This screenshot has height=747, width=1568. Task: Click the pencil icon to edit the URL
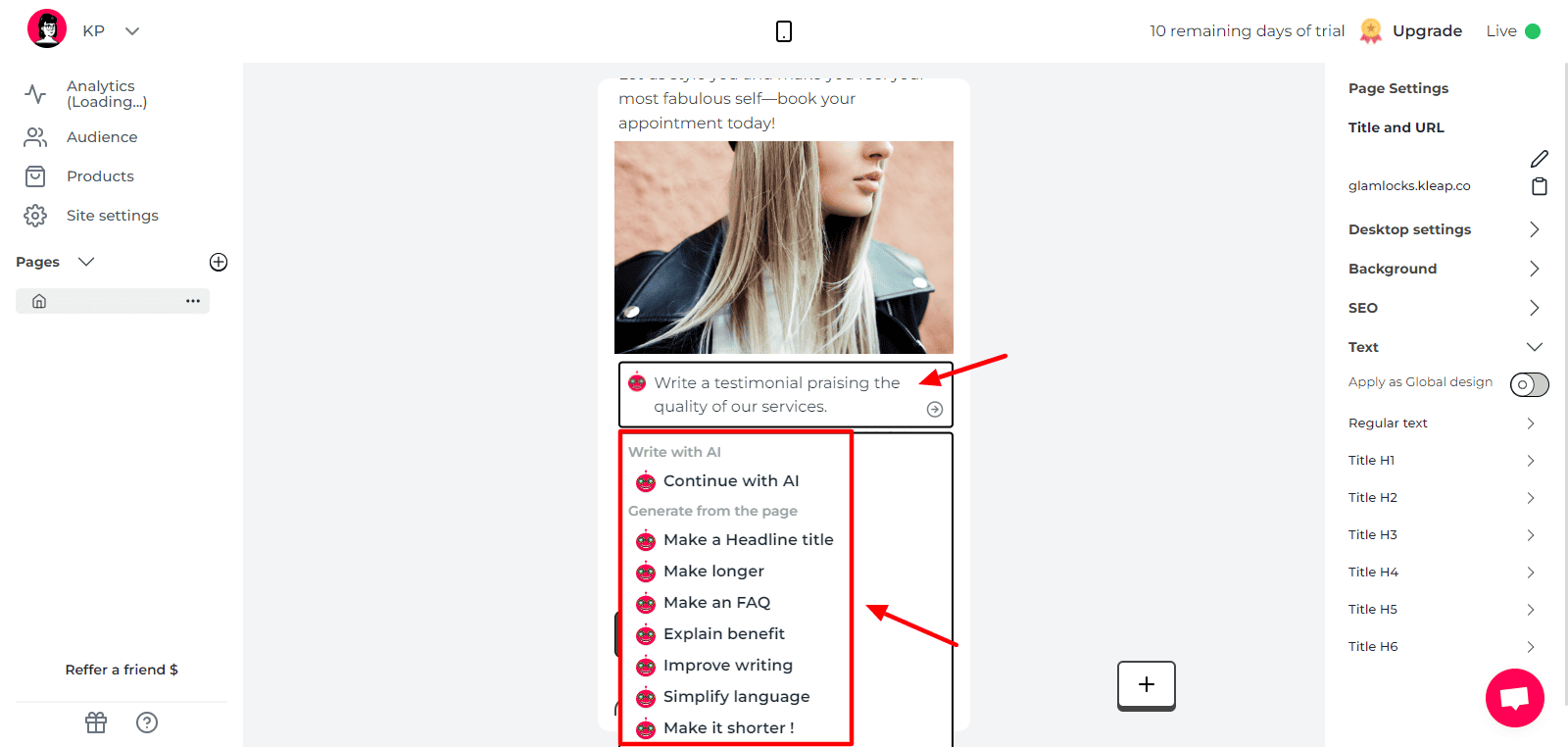1540,159
